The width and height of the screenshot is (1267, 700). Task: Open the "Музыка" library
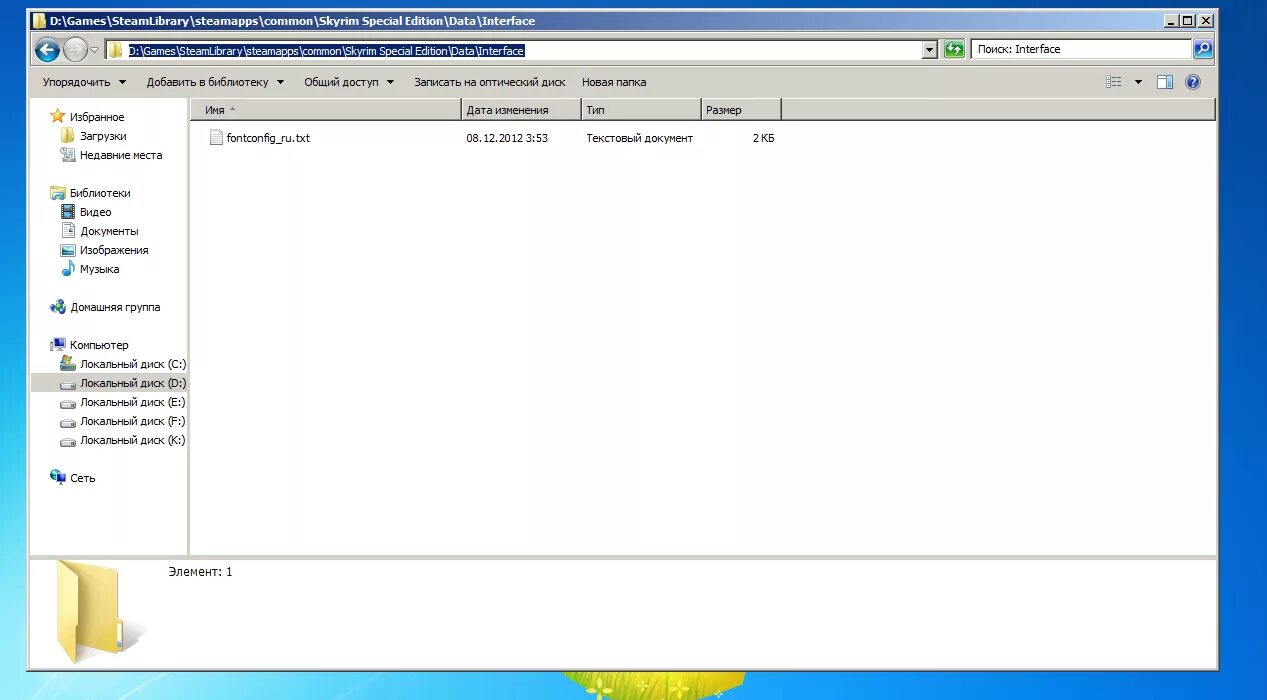[99, 269]
